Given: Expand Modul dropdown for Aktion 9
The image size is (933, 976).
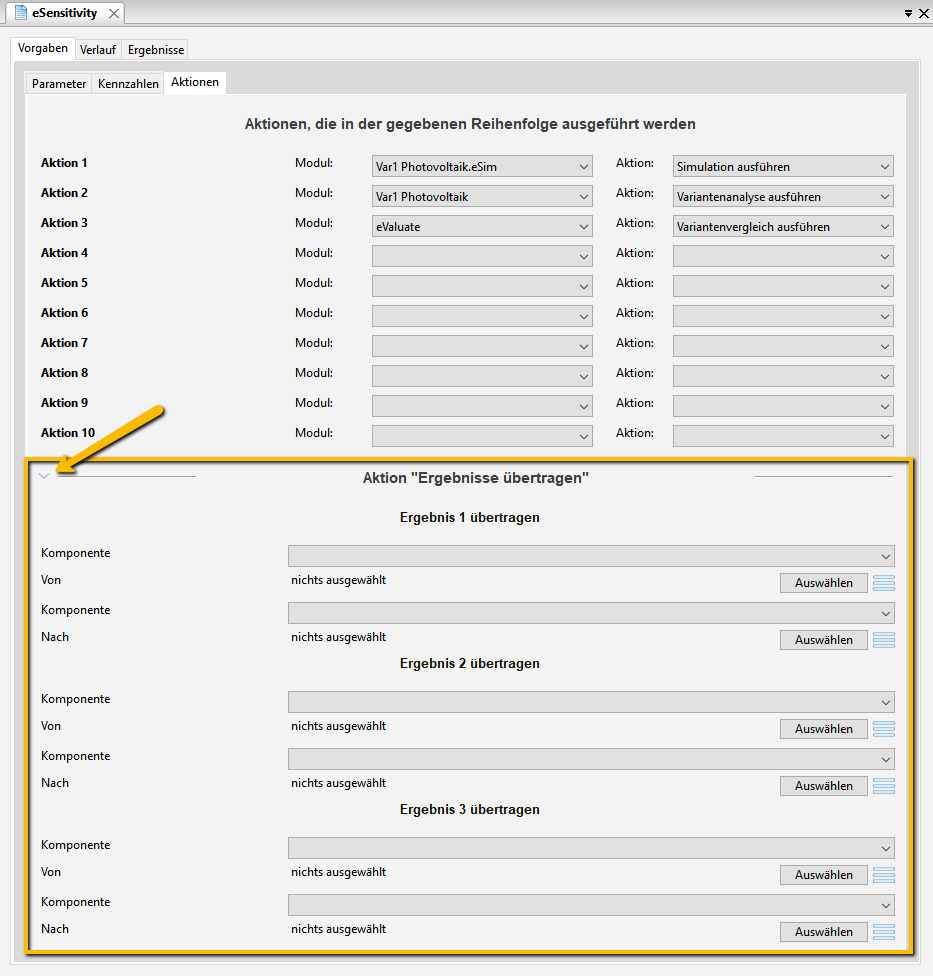Looking at the screenshot, I should [482, 406].
